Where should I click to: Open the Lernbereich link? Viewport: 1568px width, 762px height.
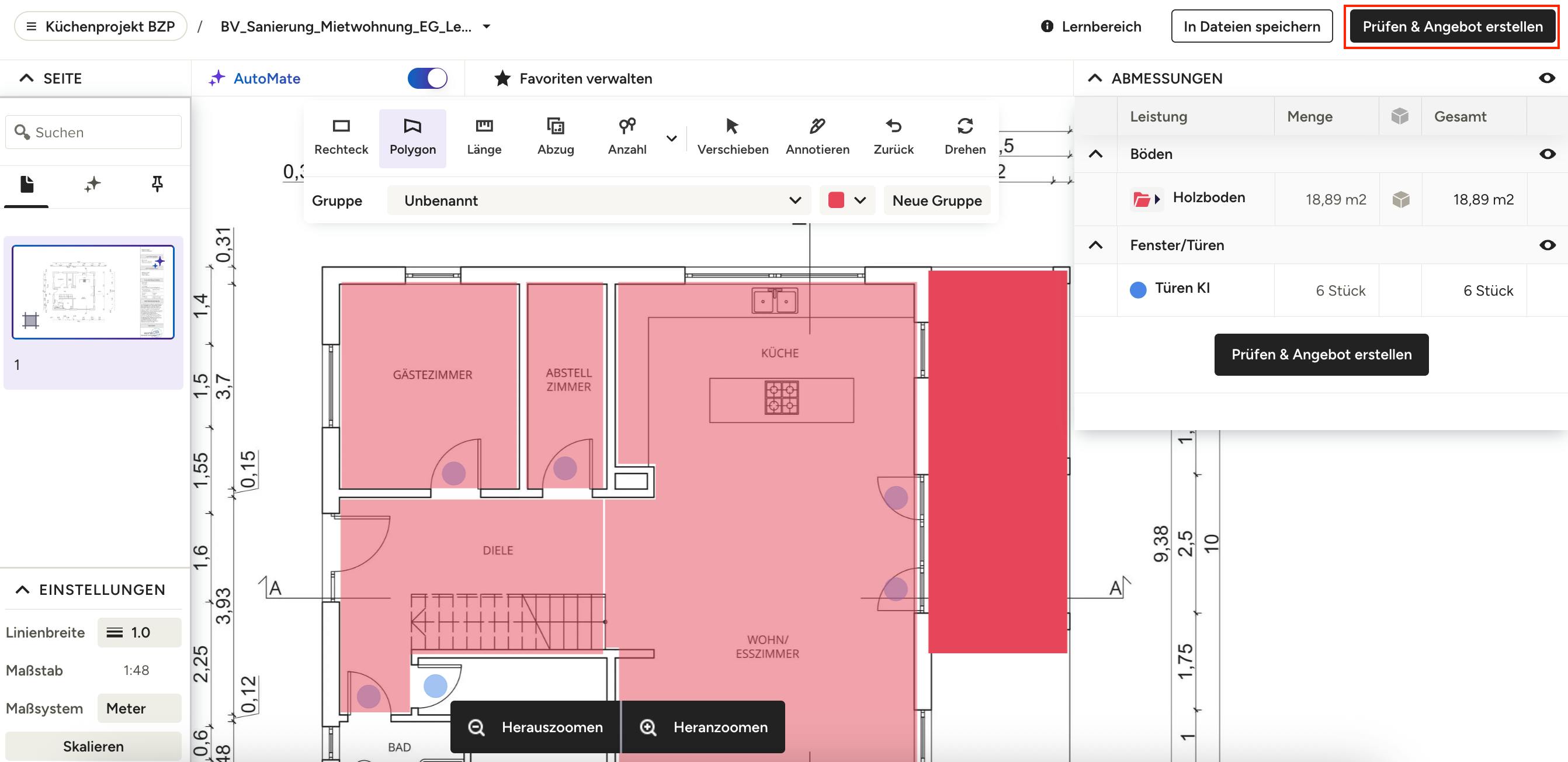pyautogui.click(x=1091, y=26)
